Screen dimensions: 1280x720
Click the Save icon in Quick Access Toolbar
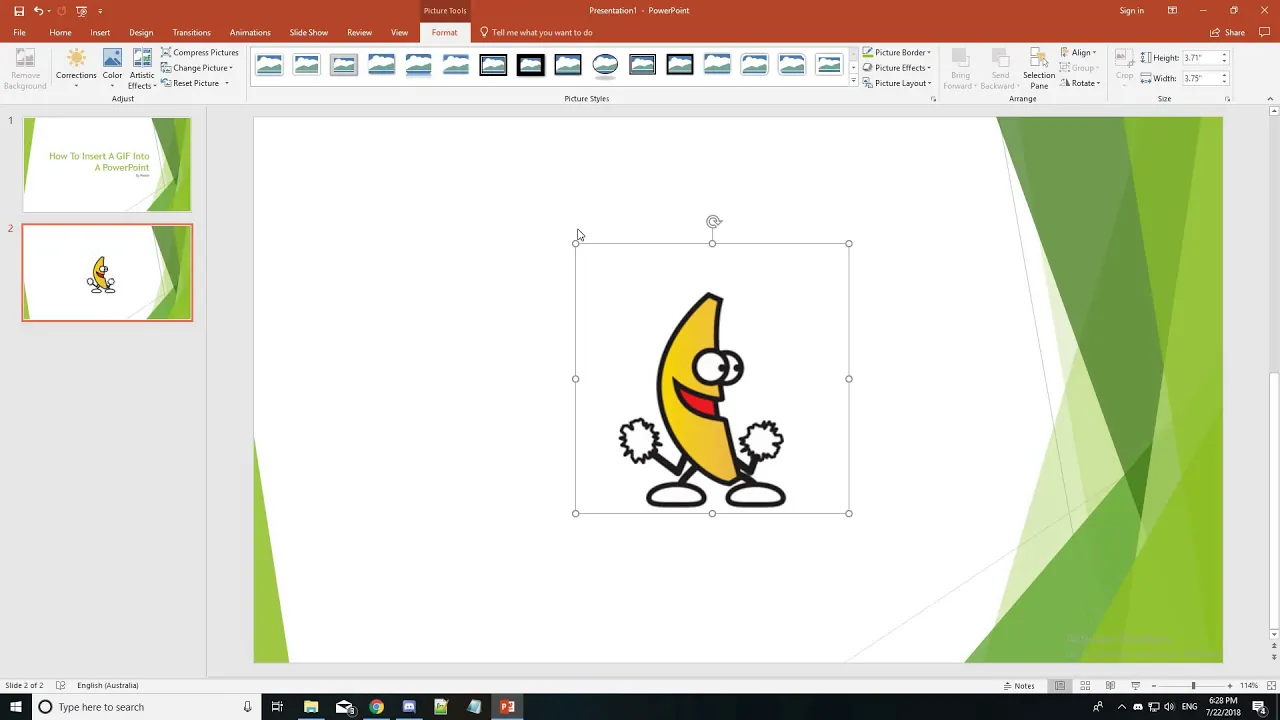coord(18,11)
